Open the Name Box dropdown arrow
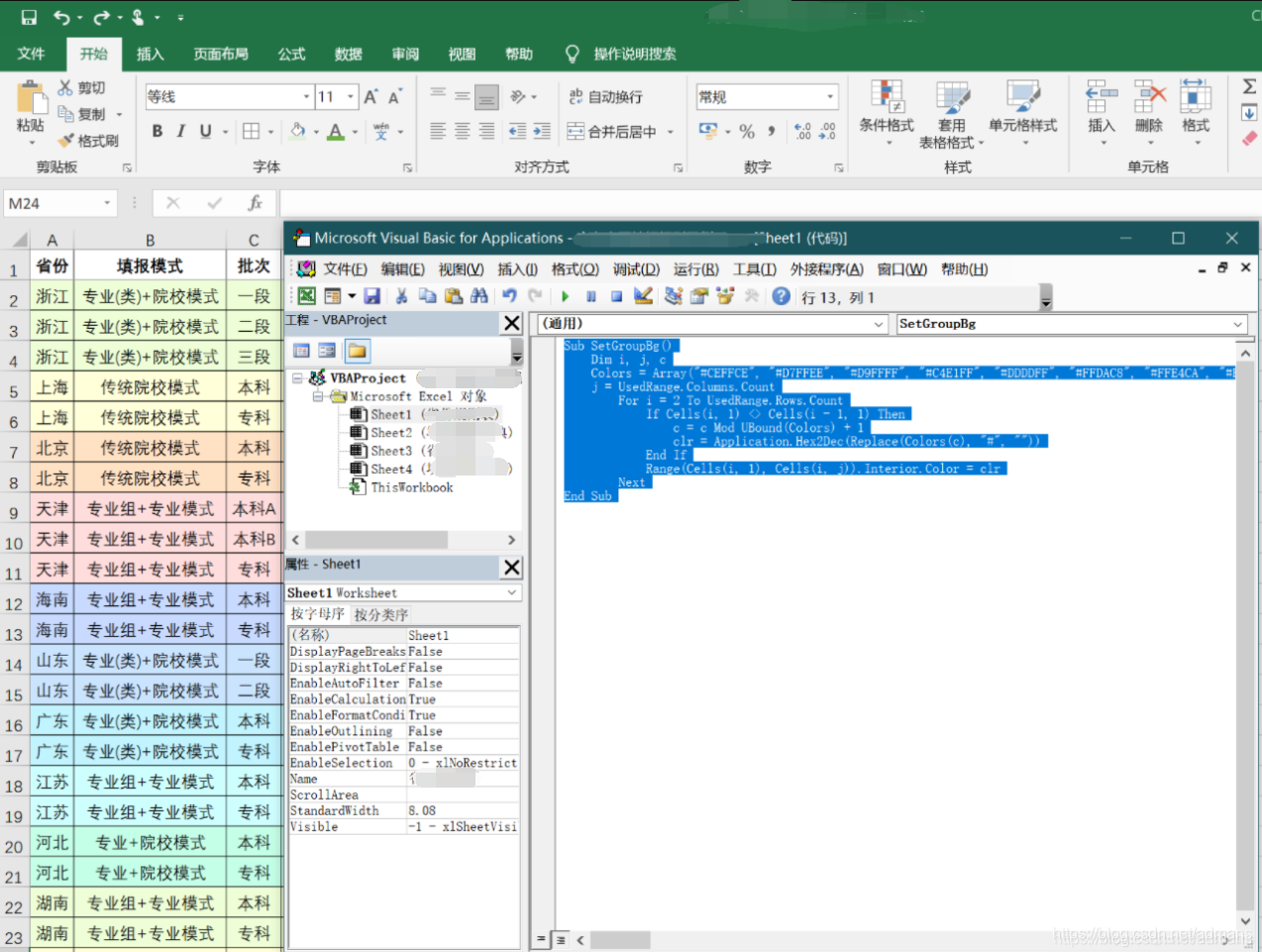Viewport: 1262px width, 952px height. pos(107,203)
